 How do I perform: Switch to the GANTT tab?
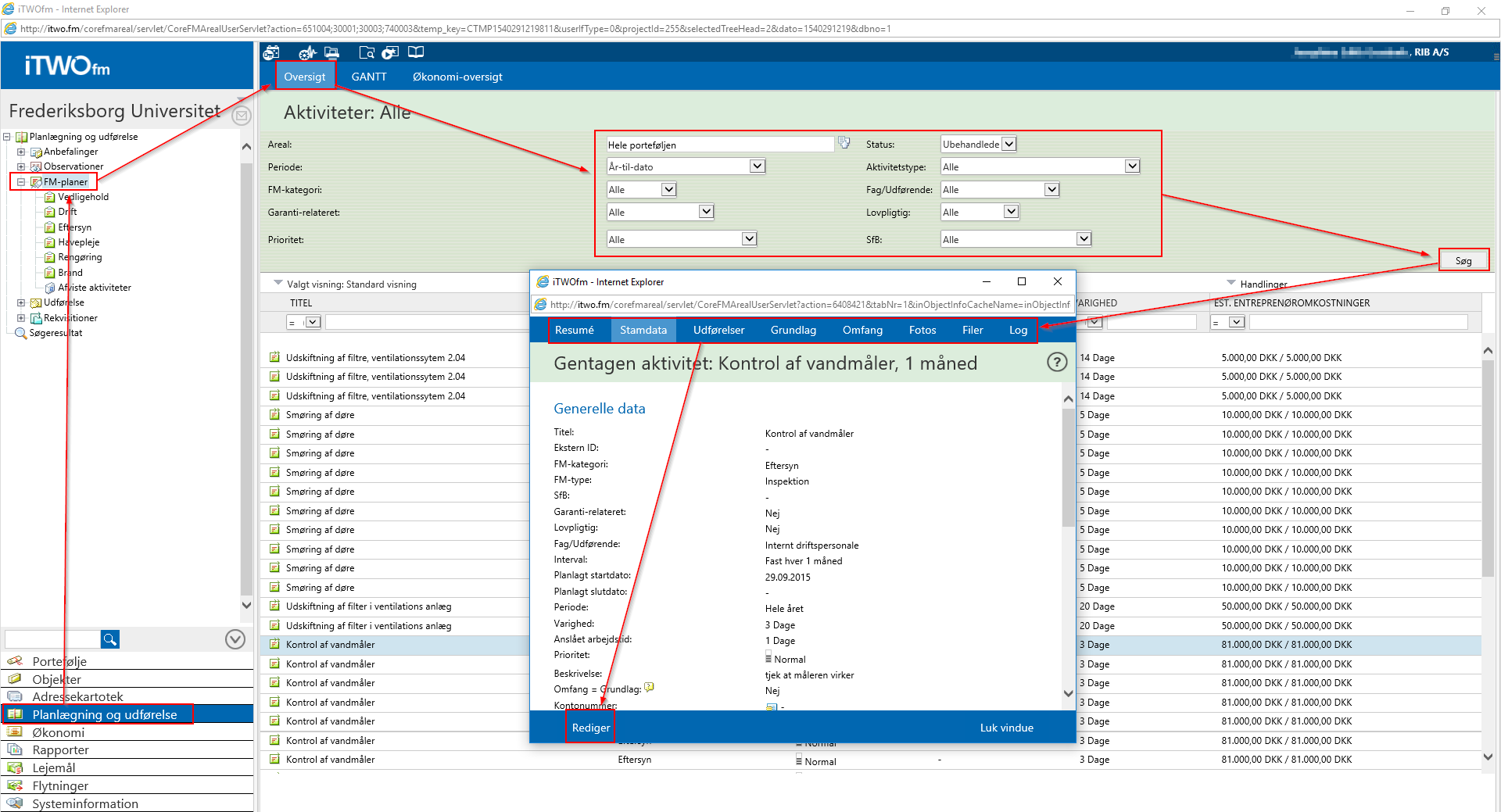pos(369,77)
